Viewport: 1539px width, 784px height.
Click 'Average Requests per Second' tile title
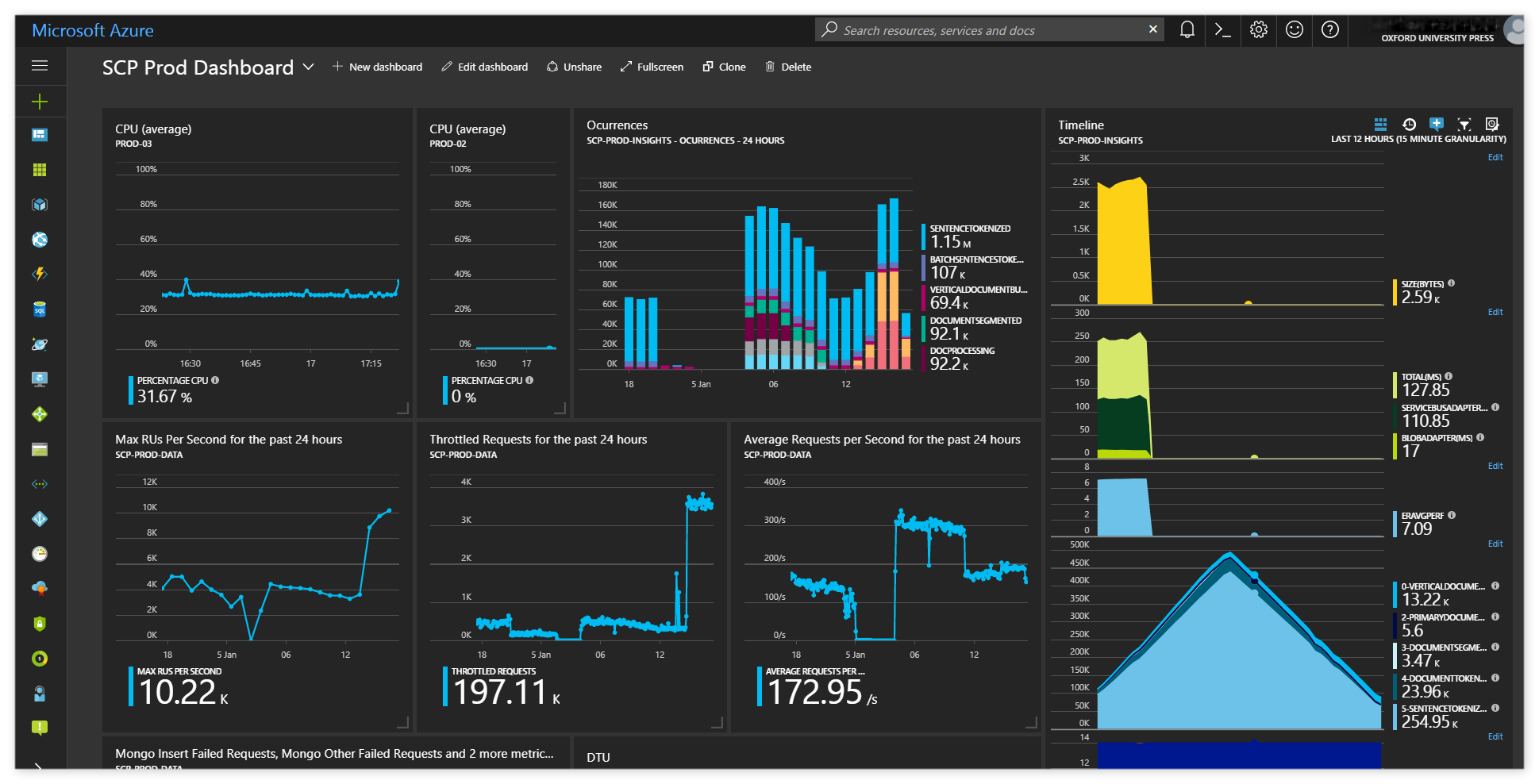882,440
